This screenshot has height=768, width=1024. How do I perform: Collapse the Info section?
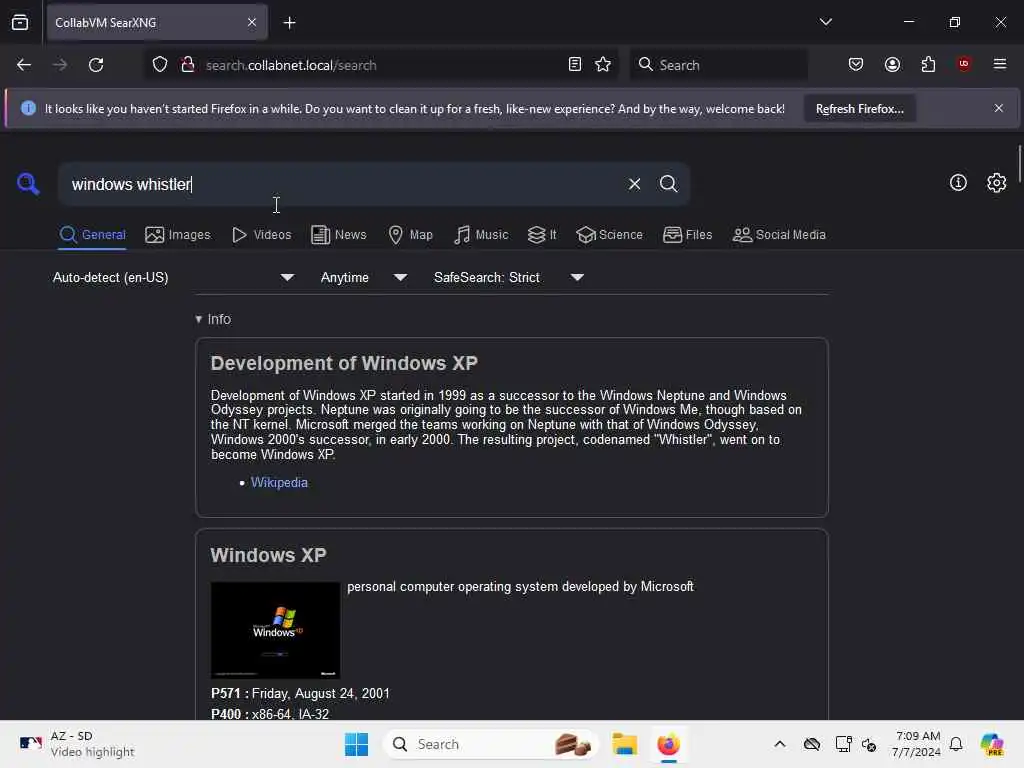click(x=213, y=319)
